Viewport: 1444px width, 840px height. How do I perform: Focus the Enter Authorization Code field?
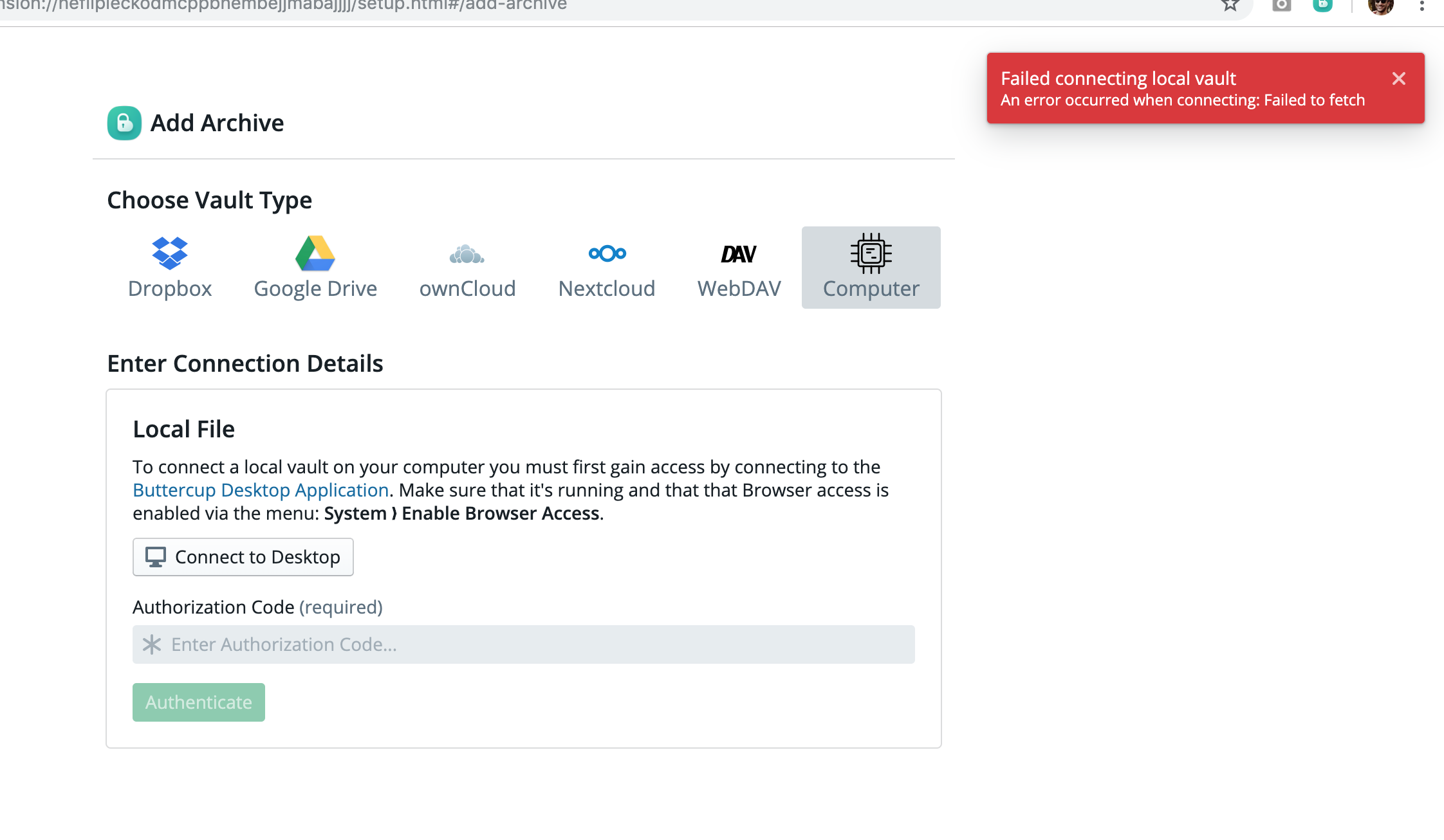pyautogui.click(x=524, y=644)
